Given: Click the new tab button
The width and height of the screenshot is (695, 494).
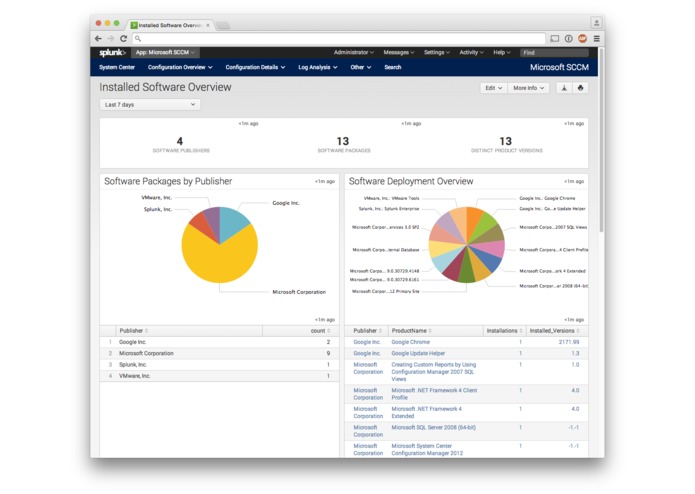Looking at the screenshot, I should (223, 25).
